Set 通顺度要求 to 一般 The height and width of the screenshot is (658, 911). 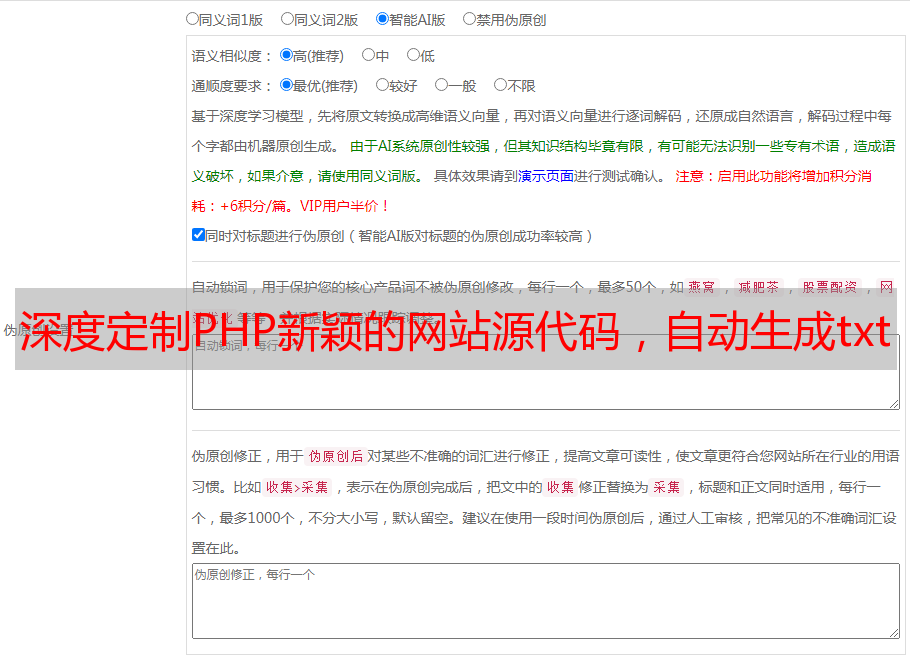(442, 85)
